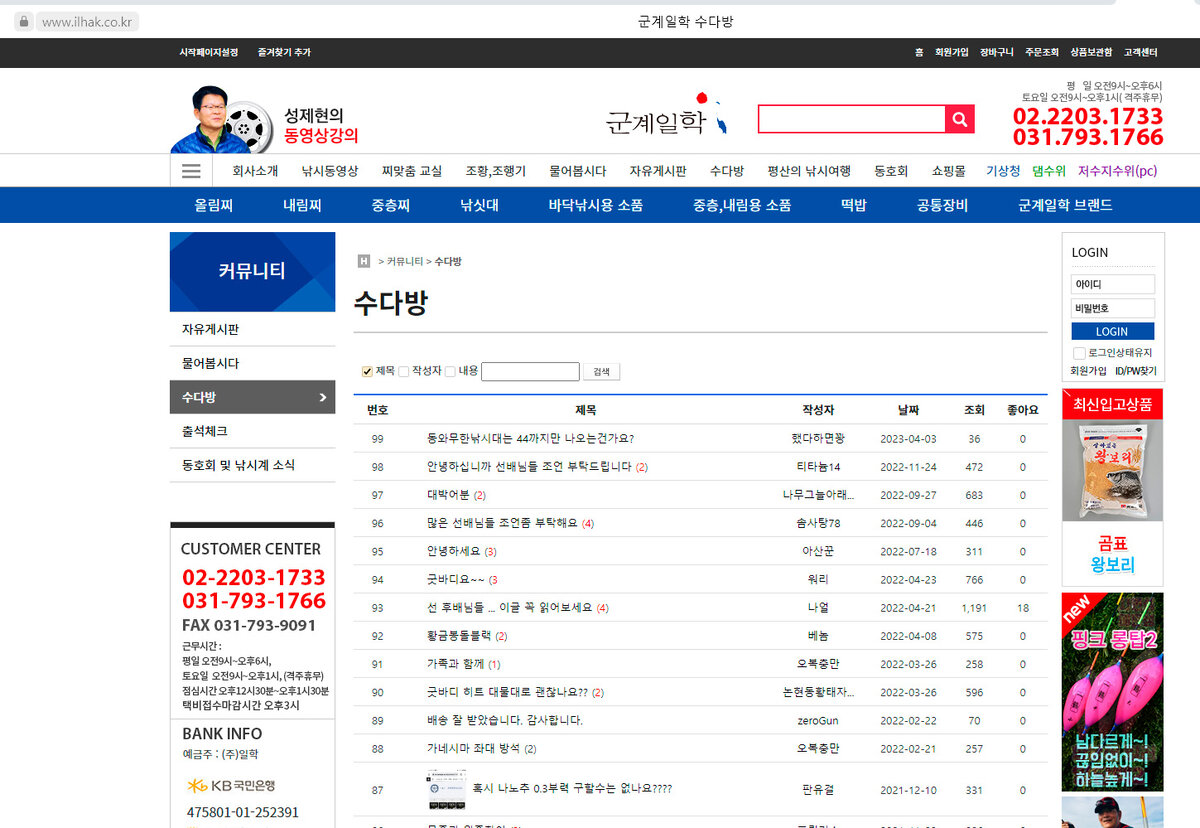The height and width of the screenshot is (828, 1200).
Task: Toggle the 제목 search checkbox
Action: 367,371
